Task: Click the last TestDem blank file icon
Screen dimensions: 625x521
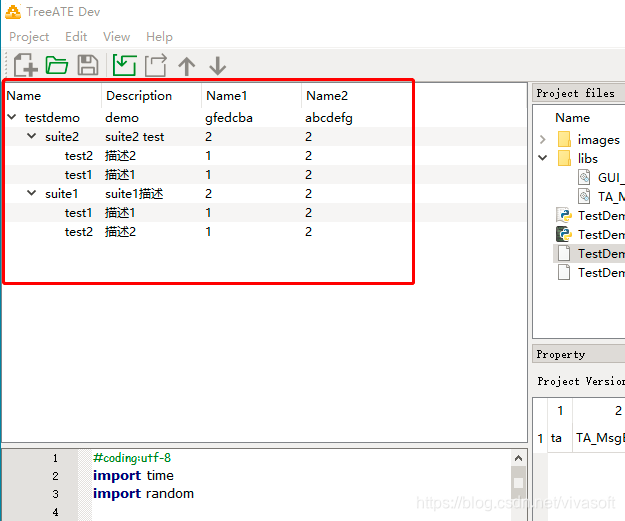Action: click(x=564, y=272)
